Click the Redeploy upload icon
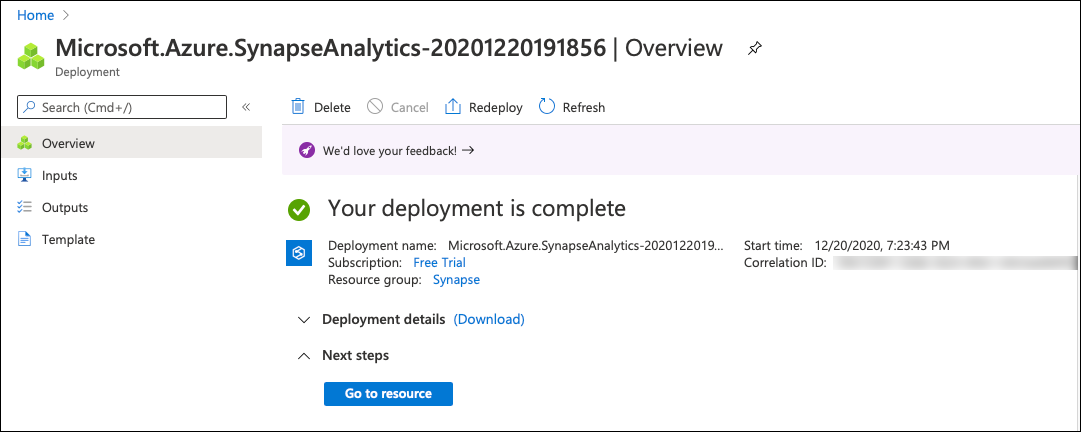The image size is (1081, 432). point(453,107)
